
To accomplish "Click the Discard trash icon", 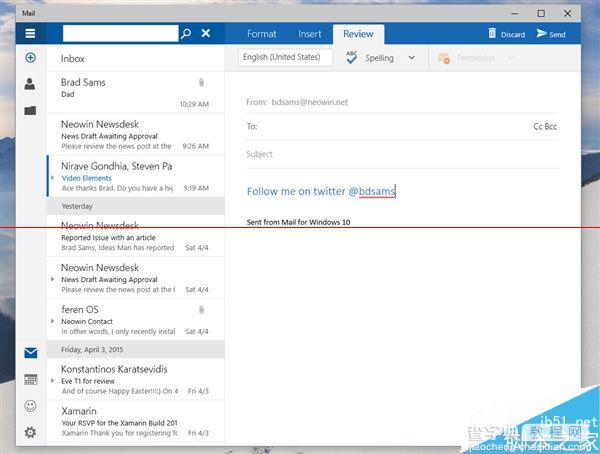I will click(x=492, y=33).
